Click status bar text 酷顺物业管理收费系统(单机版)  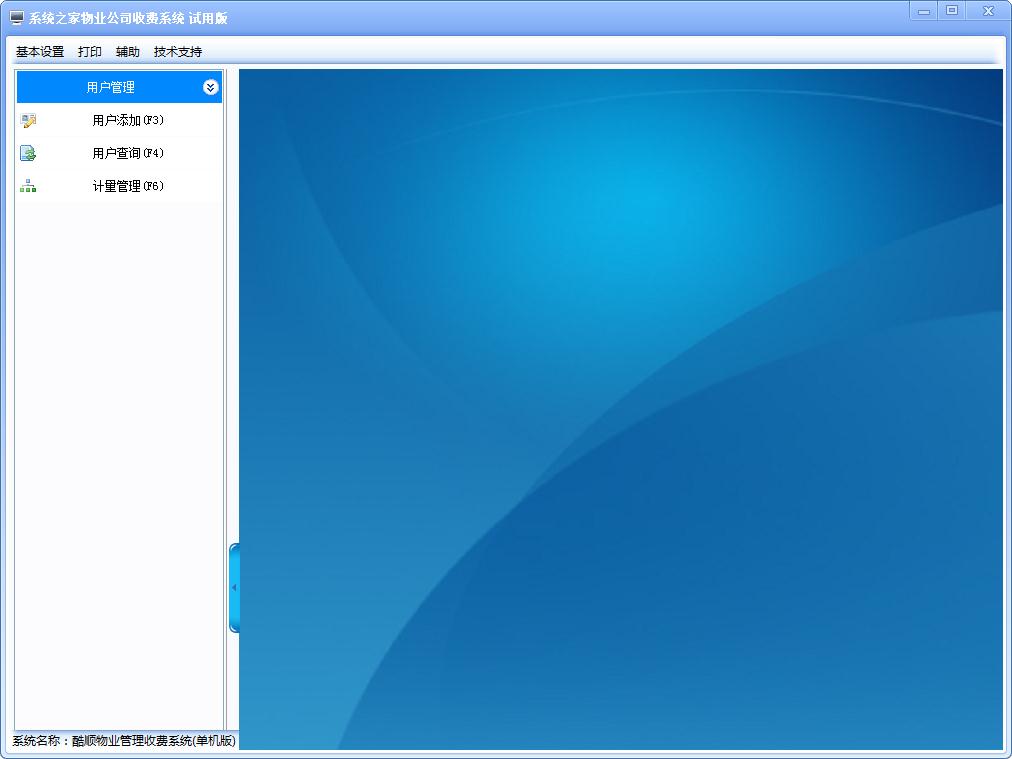pyautogui.click(x=154, y=741)
